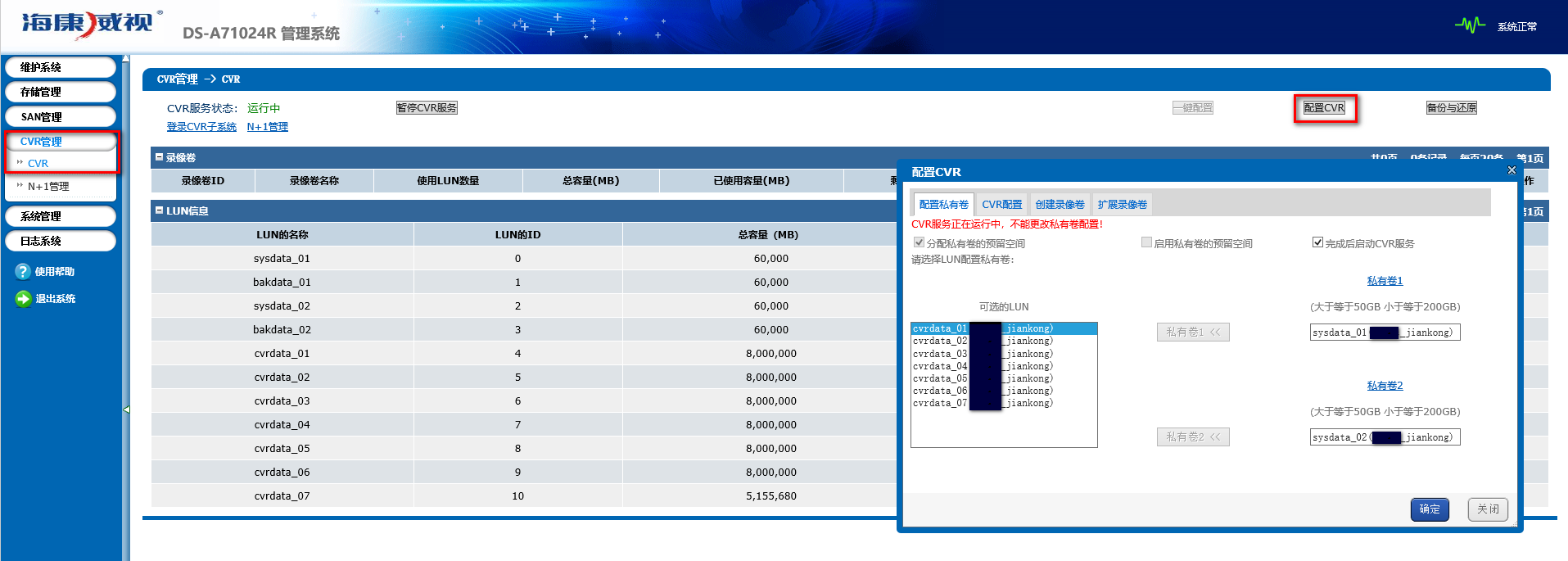Select cvrdata_02 in the available LUN list
The height and width of the screenshot is (561, 1568).
coord(1004,341)
